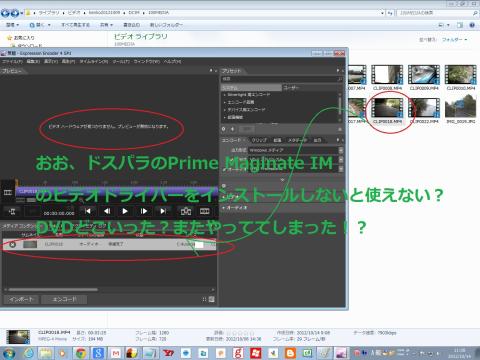
Task: Select the Output tab in settings panel
Action: coord(317,140)
